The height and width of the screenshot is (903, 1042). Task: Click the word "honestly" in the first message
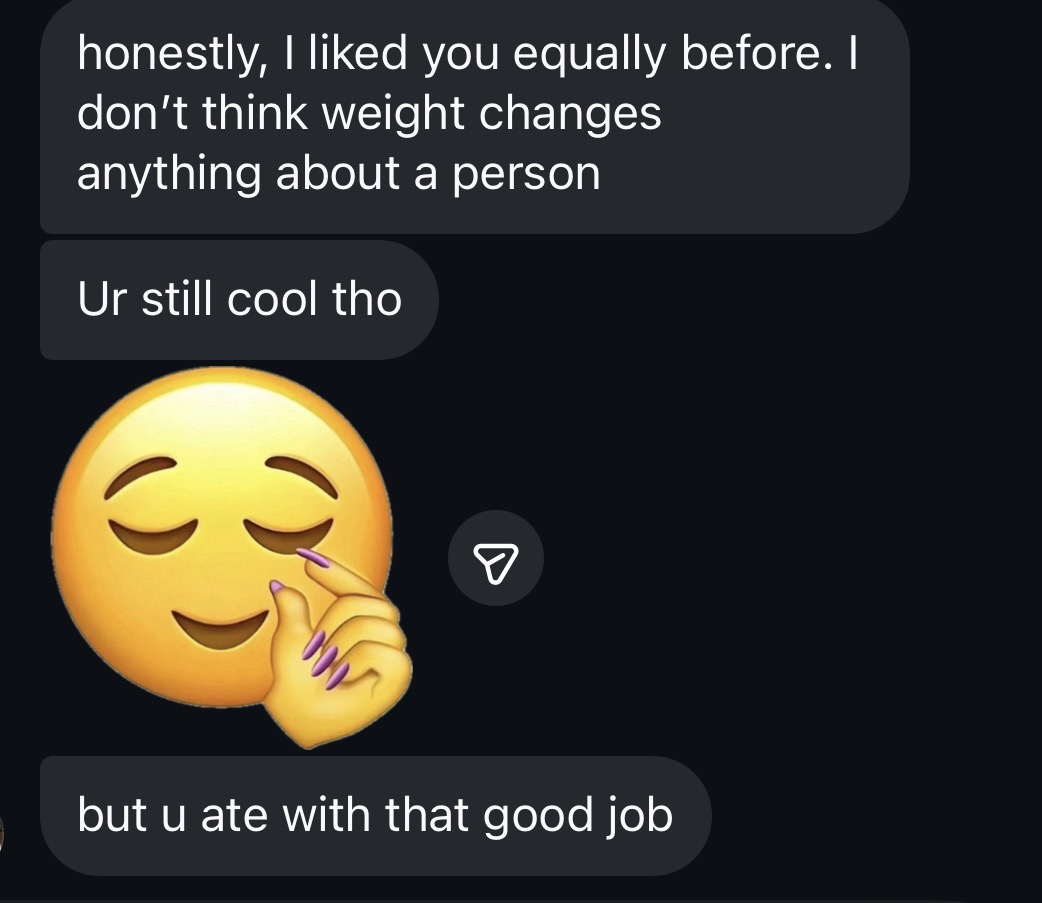(x=159, y=57)
